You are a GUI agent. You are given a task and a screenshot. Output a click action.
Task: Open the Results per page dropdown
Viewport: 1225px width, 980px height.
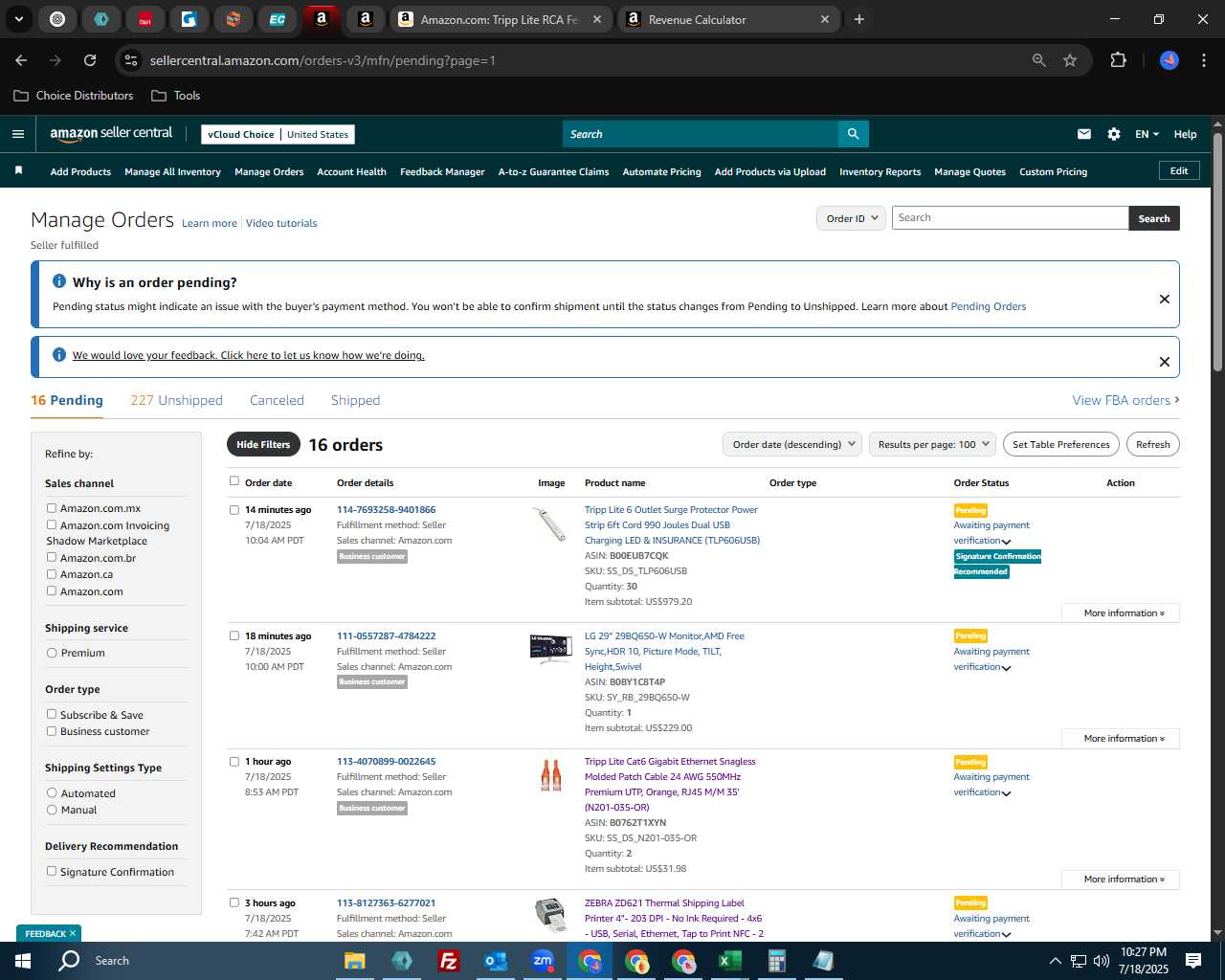pyautogui.click(x=932, y=444)
